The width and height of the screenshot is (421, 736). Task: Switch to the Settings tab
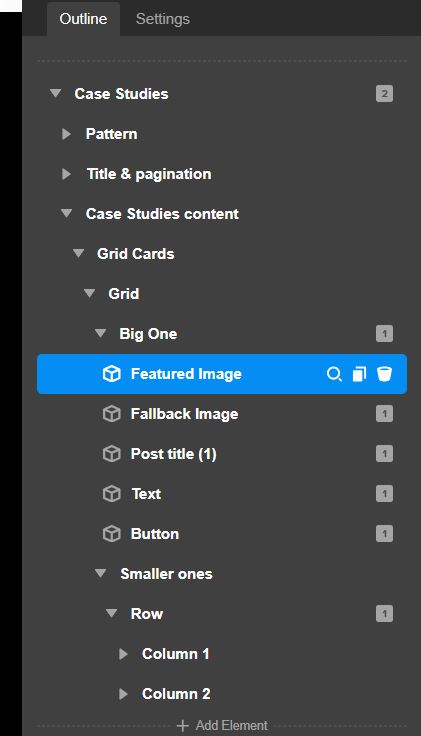pyautogui.click(x=163, y=19)
